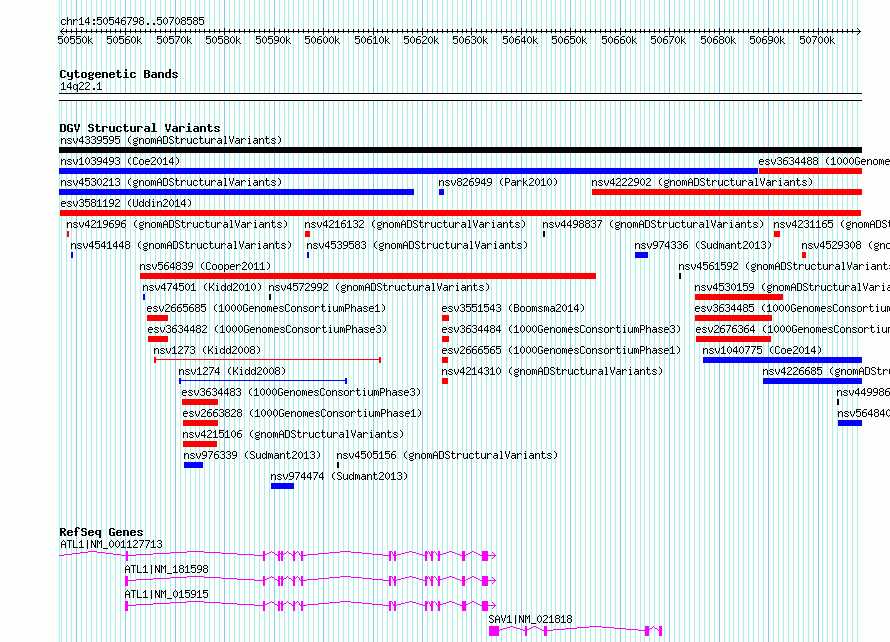Image resolution: width=890 pixels, height=642 pixels.
Task: Open the esv3634484 label link
Action: tap(561, 329)
